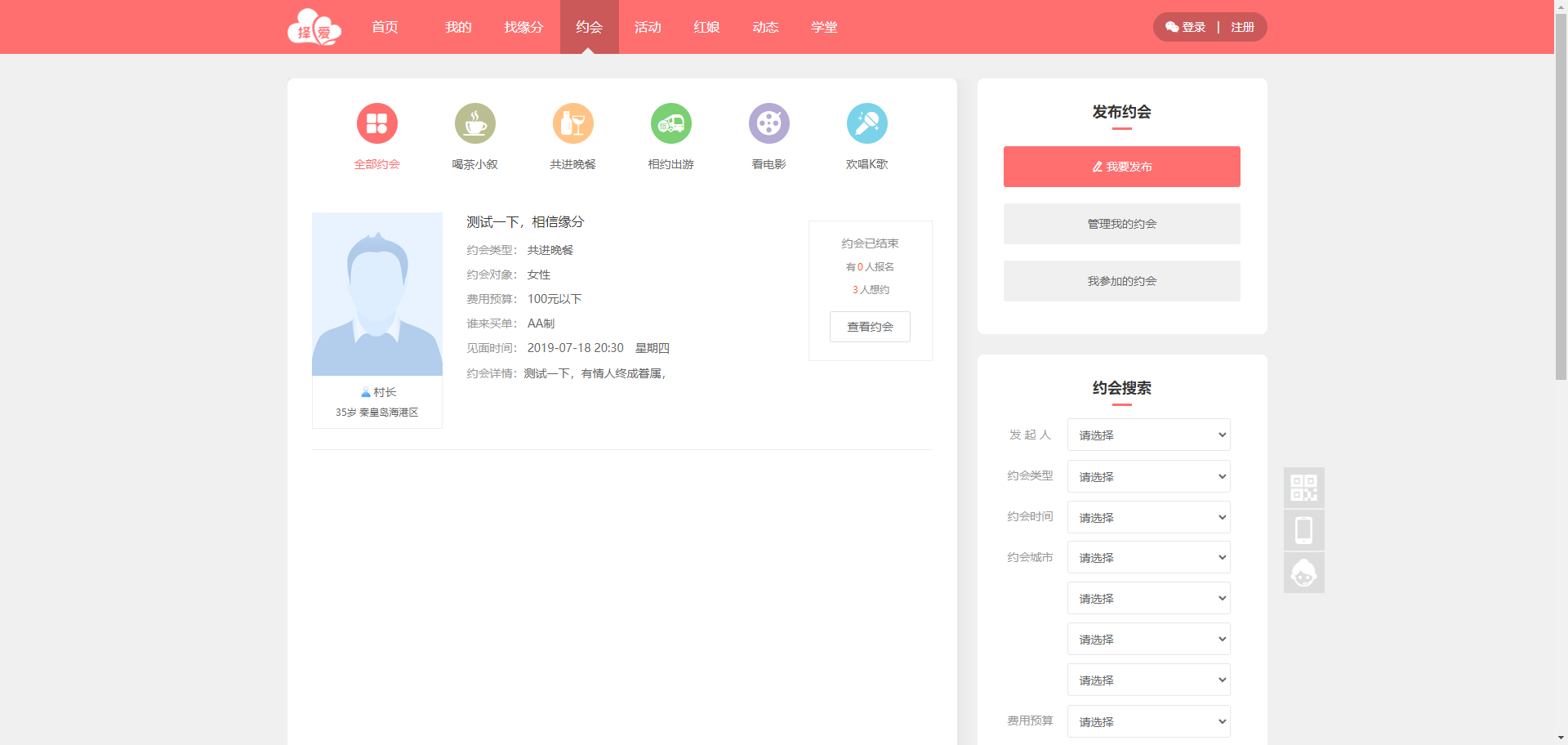1568x745 pixels.
Task: Click the customer service avatar icon
Action: tap(1303, 573)
